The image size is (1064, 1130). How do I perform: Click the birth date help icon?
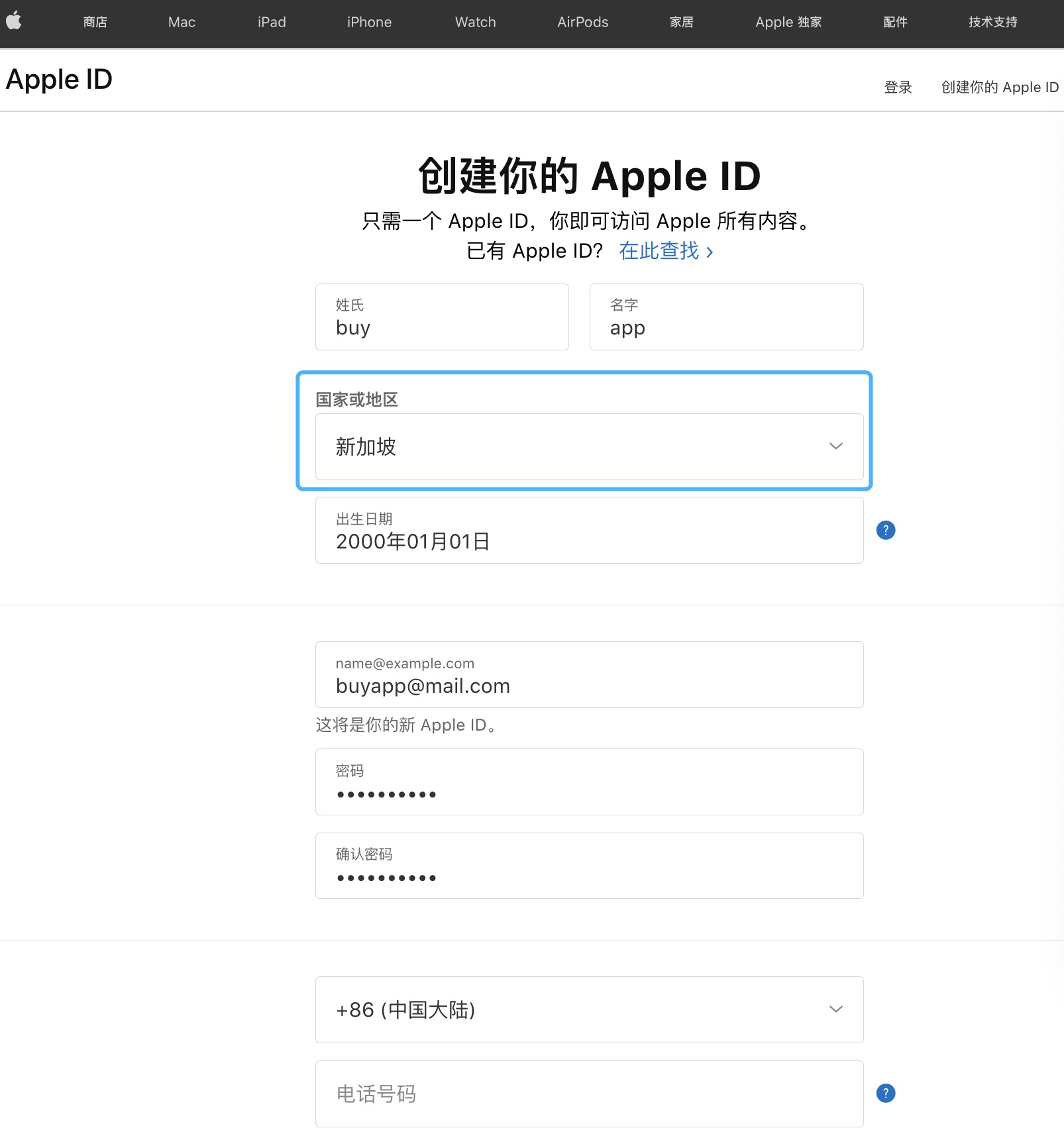point(885,530)
